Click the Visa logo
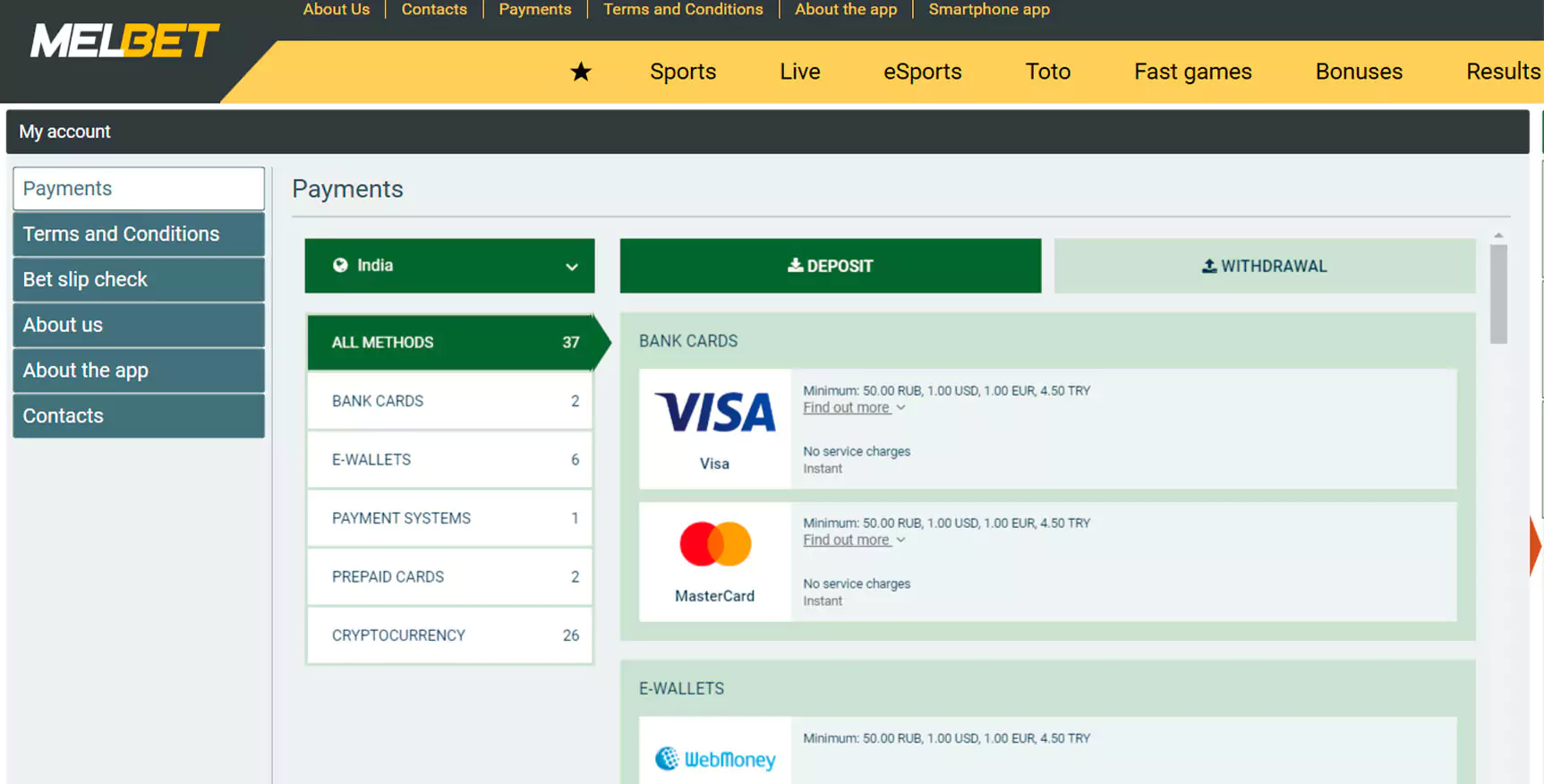Screen dimensions: 1544x784 715,413
